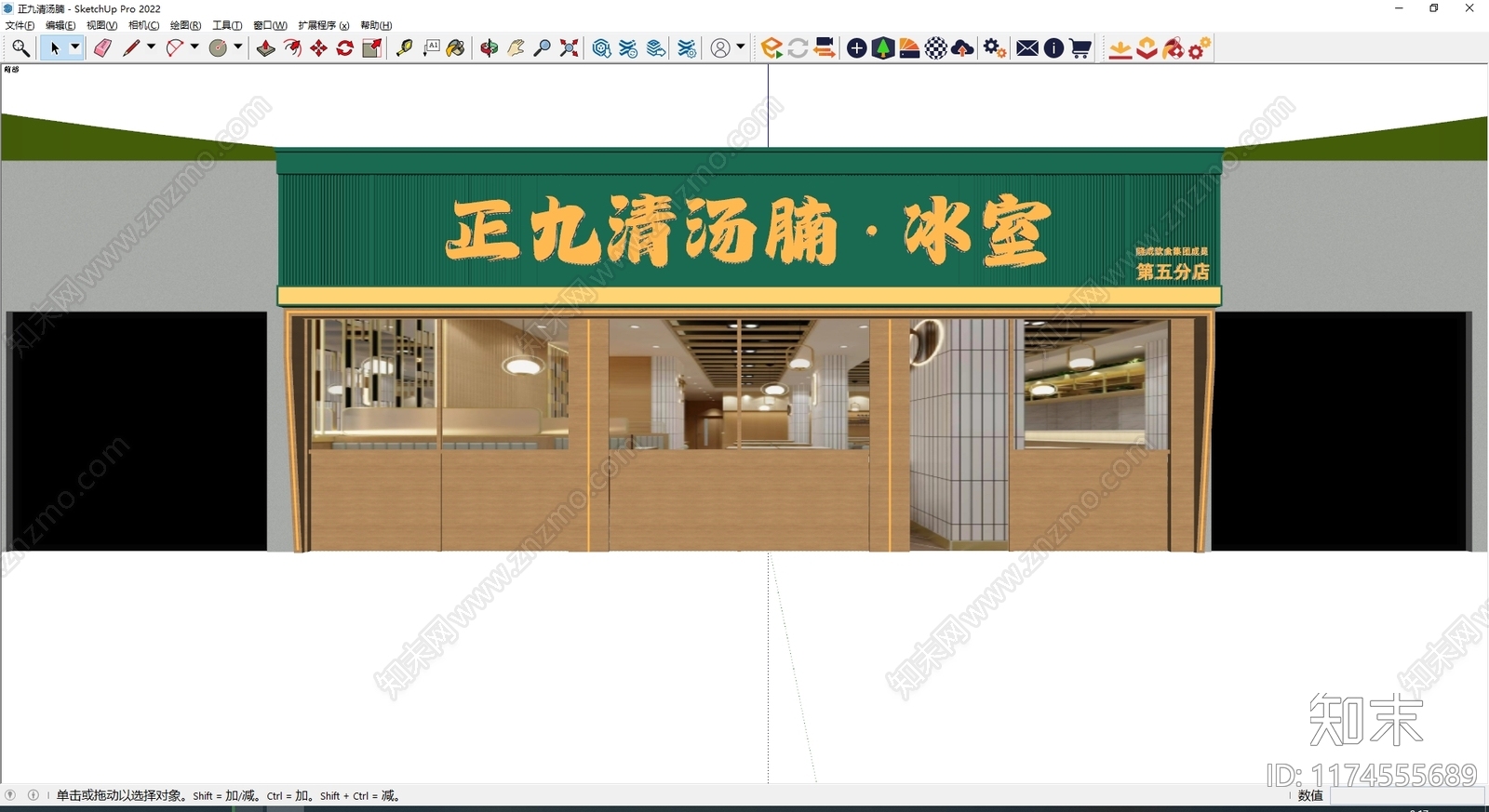Open the orange material swatches icon
The height and width of the screenshot is (812, 1489).
(x=909, y=48)
